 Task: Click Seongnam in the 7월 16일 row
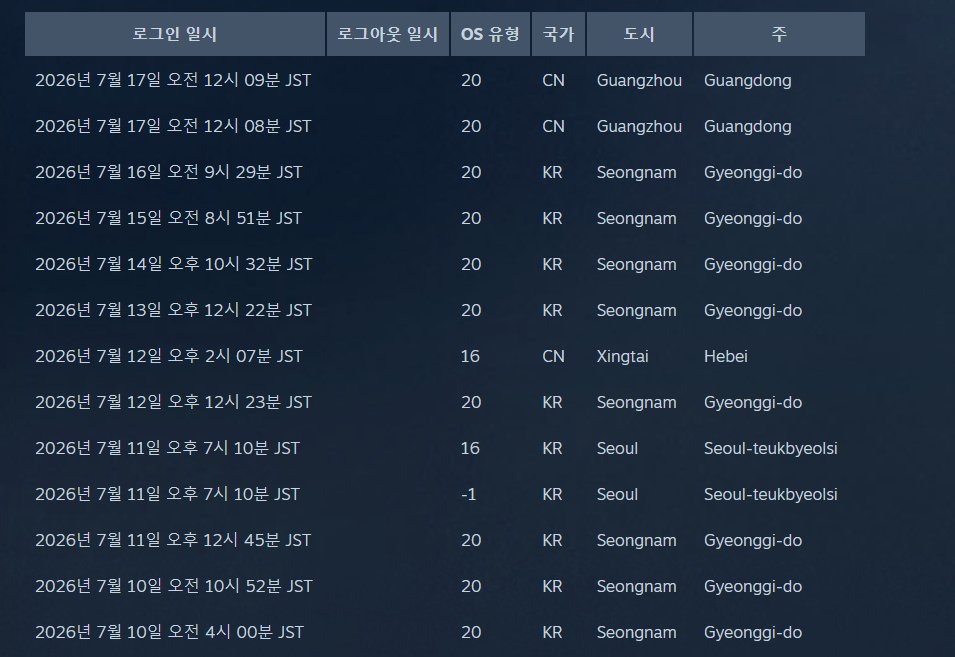(636, 173)
